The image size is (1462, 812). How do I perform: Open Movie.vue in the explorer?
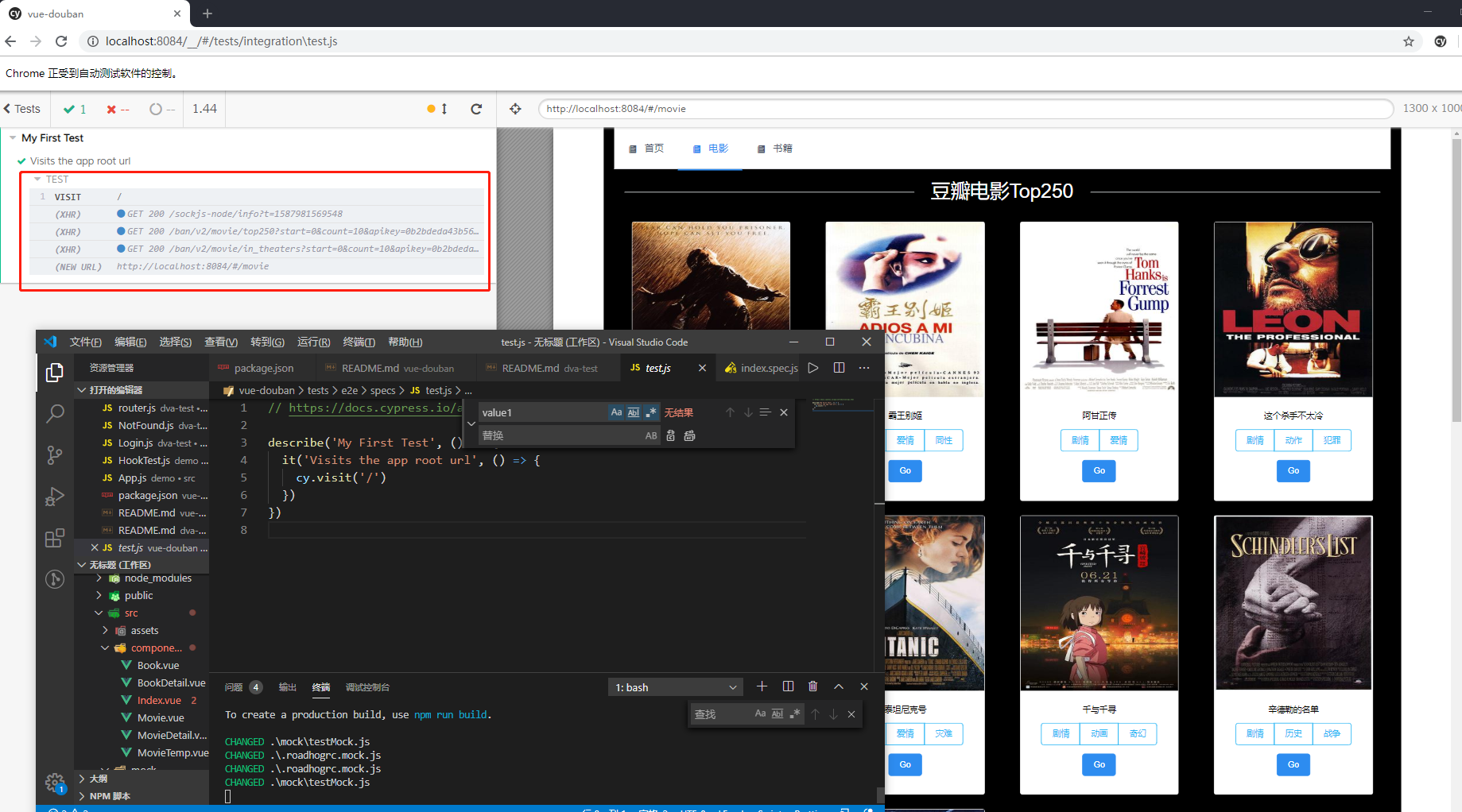160,717
